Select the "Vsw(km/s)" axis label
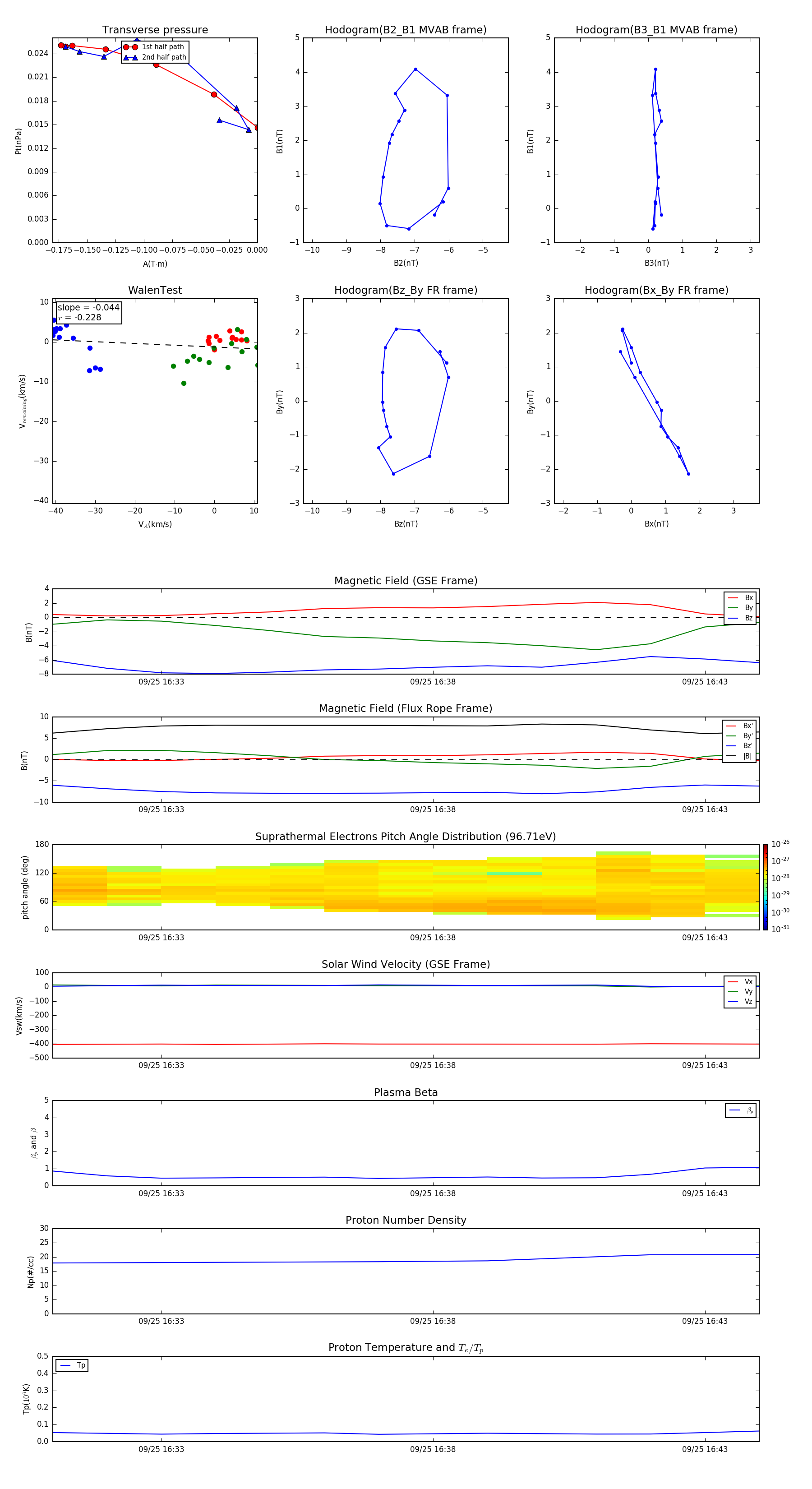Viewport: 812px width, 1489px height. tap(18, 1016)
